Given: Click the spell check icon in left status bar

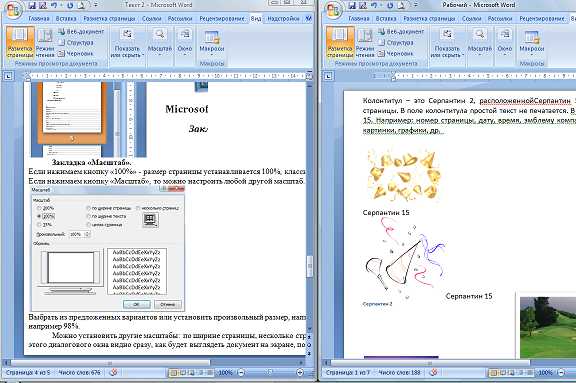Looking at the screenshot, I should point(114,372).
